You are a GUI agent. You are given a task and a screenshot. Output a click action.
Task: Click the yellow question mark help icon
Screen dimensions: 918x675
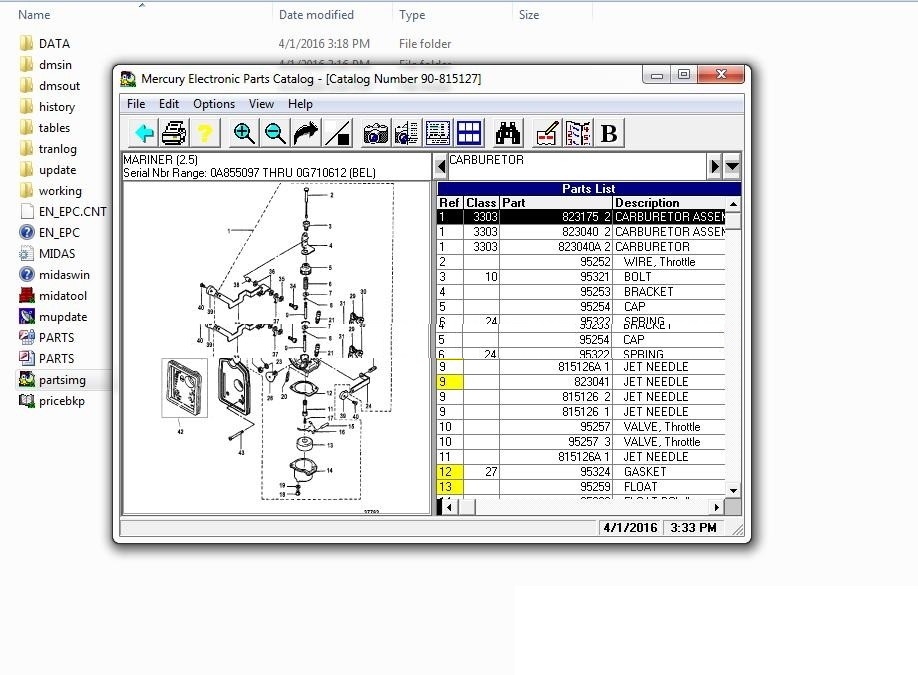[x=204, y=133]
